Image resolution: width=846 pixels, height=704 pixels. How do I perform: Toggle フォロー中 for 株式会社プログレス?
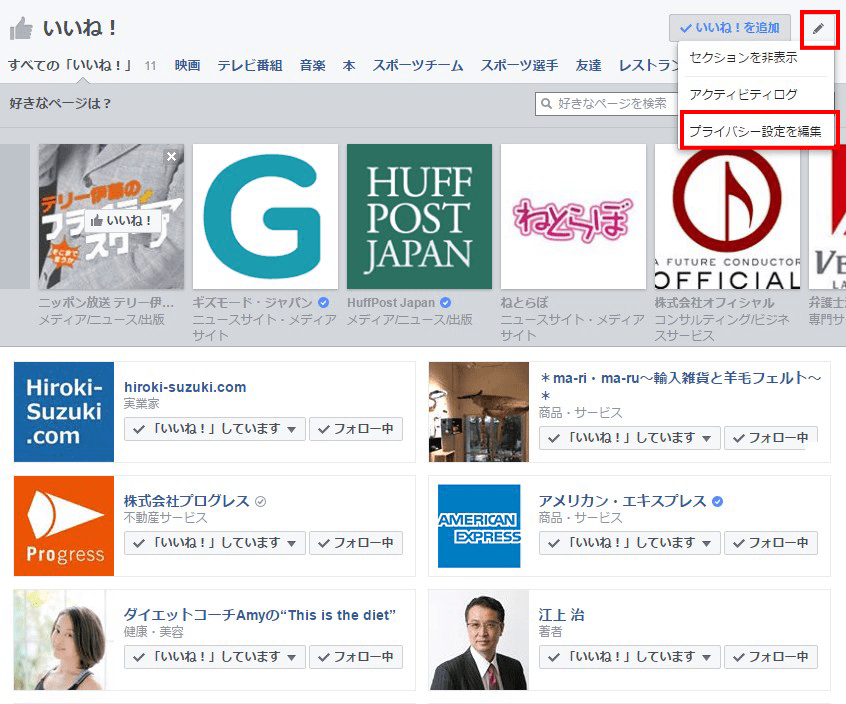pyautogui.click(x=356, y=543)
